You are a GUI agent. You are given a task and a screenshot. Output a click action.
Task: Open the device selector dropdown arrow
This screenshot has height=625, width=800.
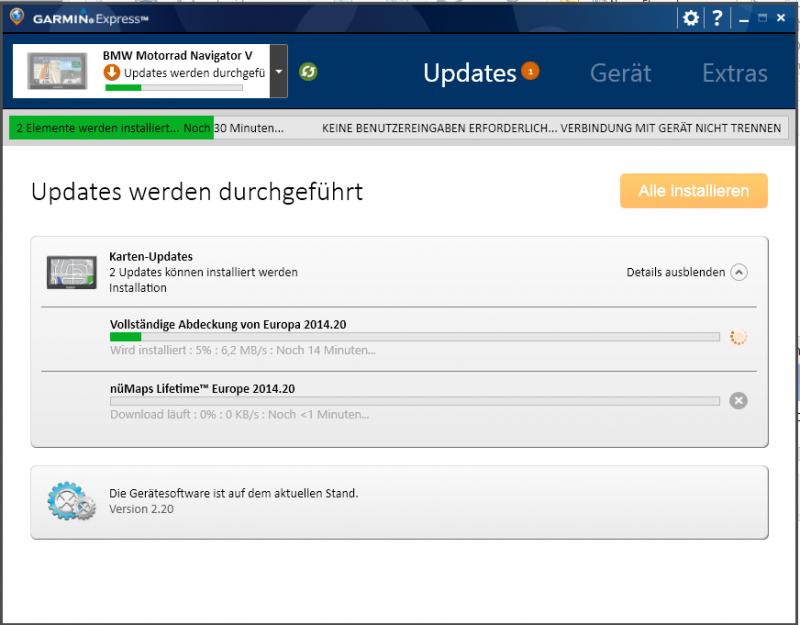(x=278, y=71)
